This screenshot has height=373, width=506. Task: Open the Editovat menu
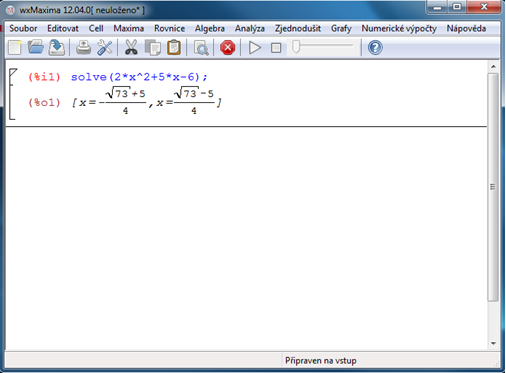click(63, 29)
